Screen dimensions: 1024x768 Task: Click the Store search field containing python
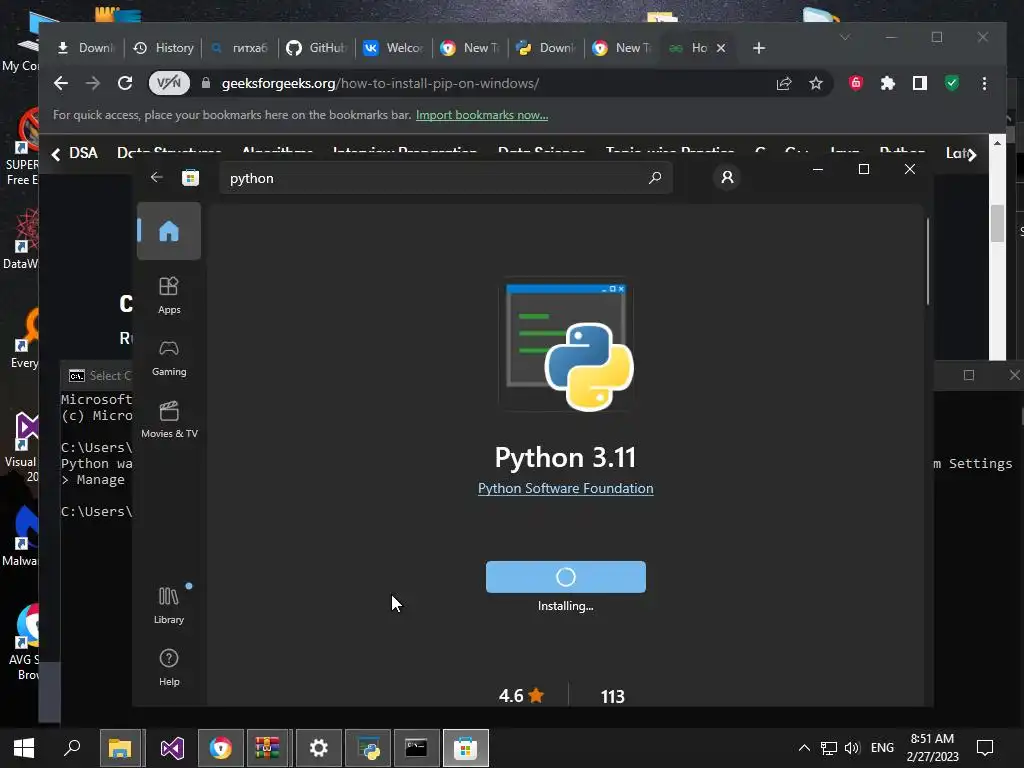coord(446,178)
